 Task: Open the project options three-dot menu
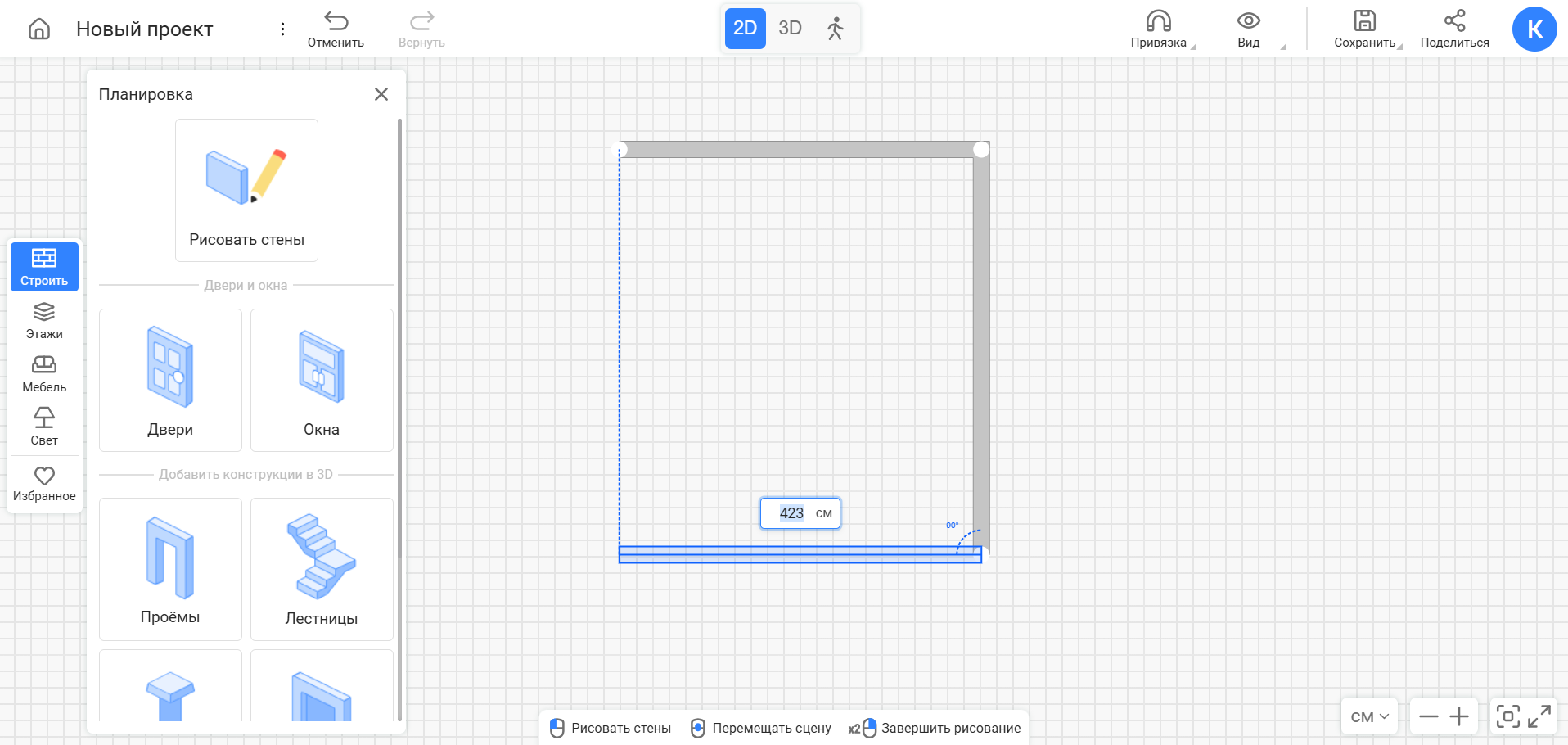pos(282,29)
